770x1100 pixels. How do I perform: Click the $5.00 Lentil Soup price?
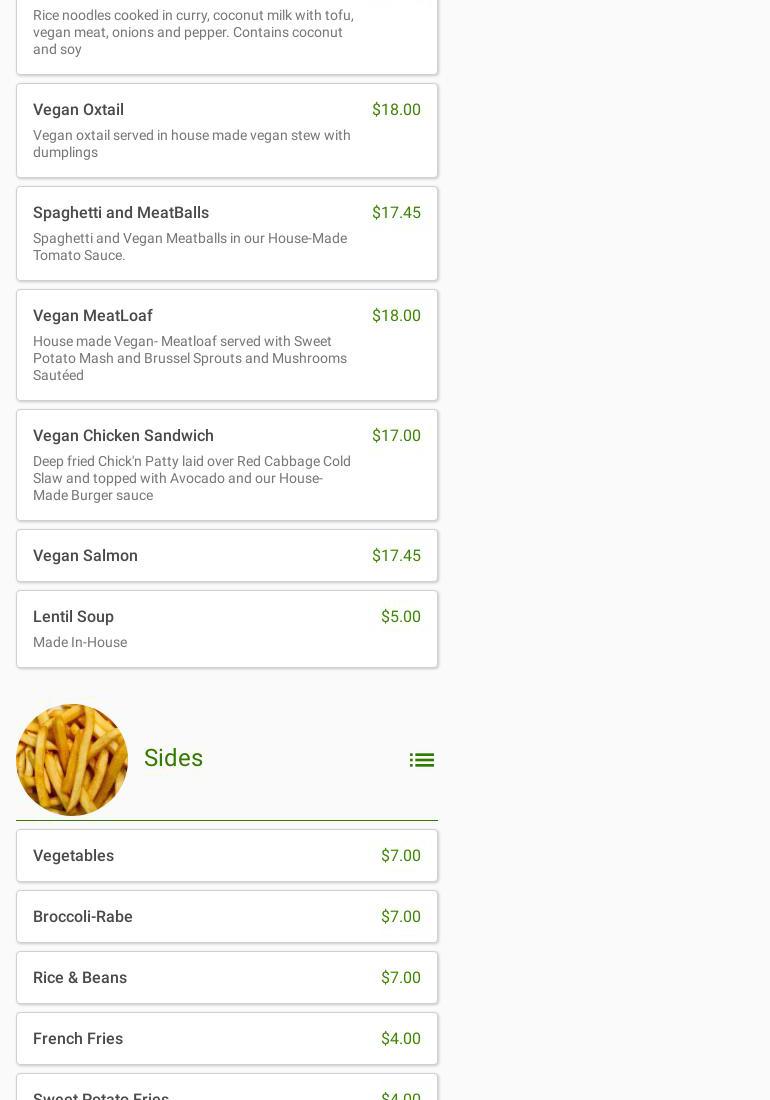[400, 617]
